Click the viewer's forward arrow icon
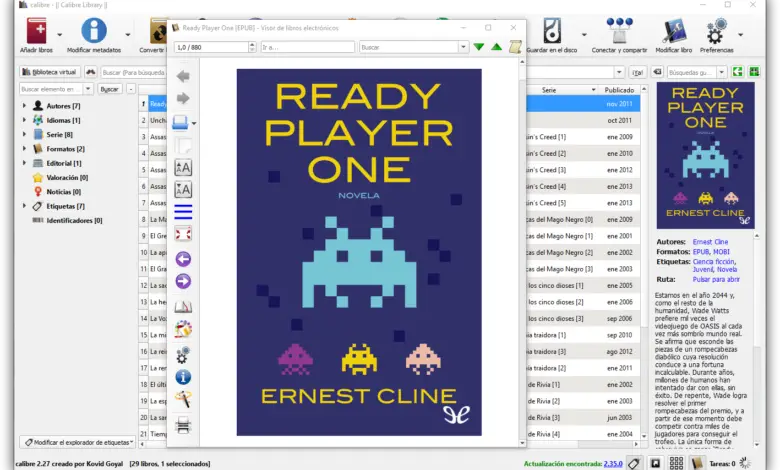 [183, 98]
